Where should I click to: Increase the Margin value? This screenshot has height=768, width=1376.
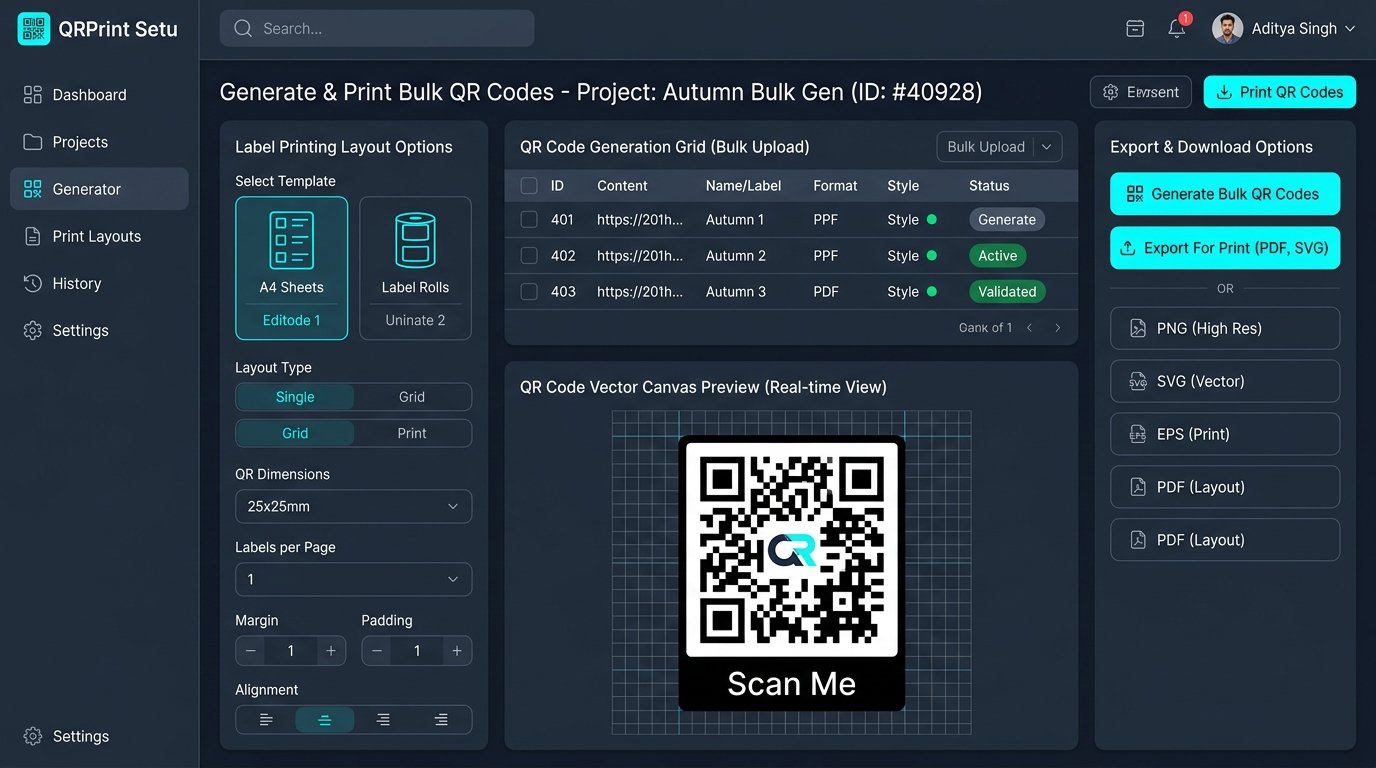(331, 651)
